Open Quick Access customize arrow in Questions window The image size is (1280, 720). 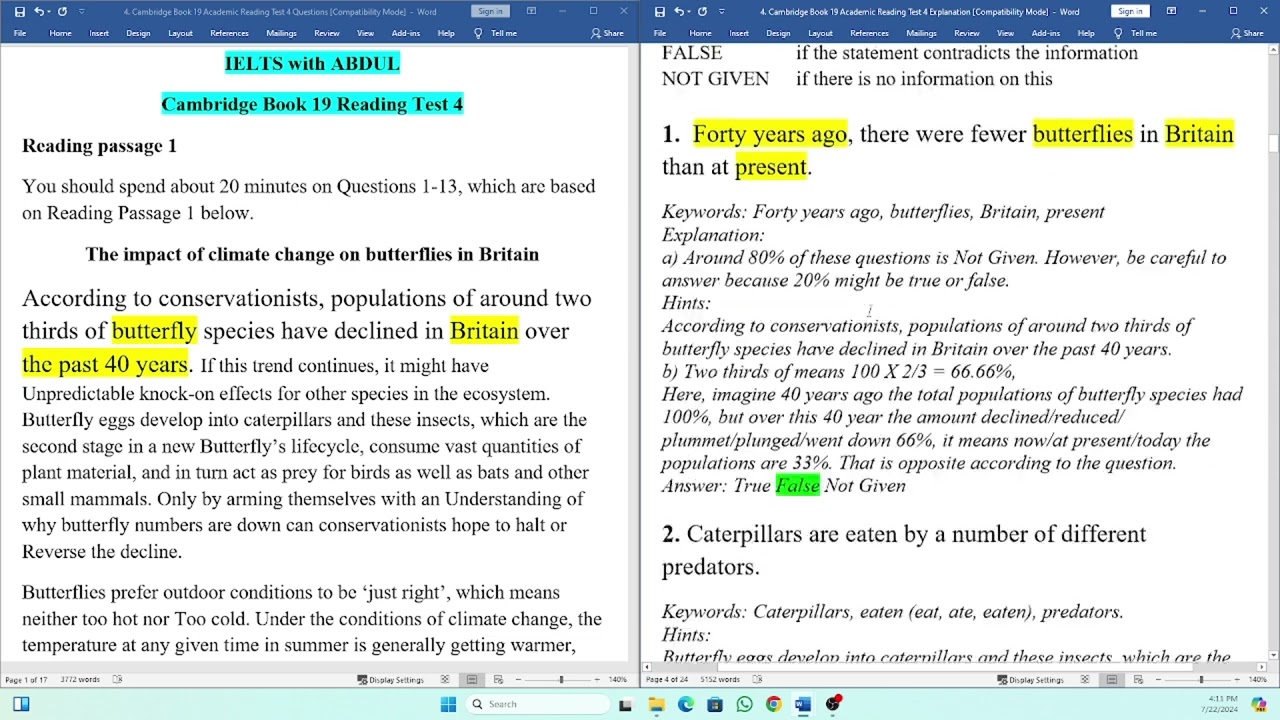coord(81,12)
